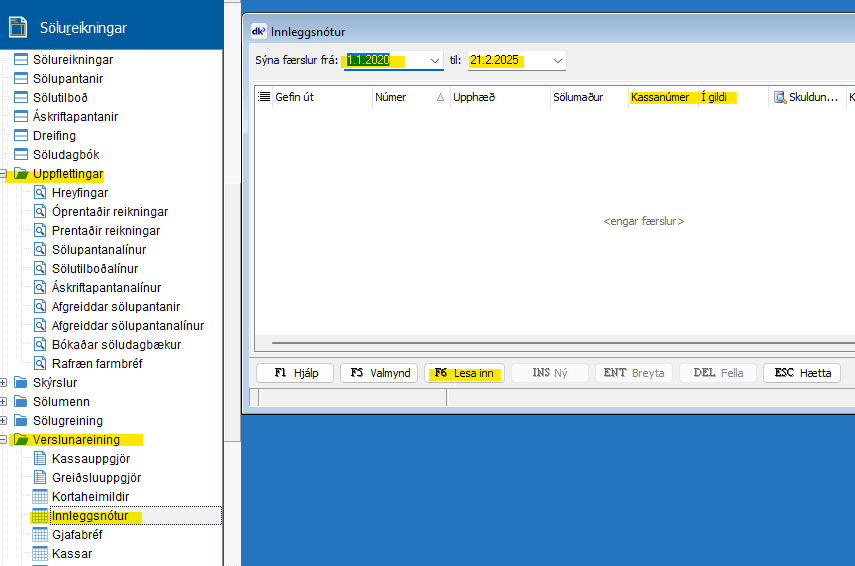Image resolution: width=855 pixels, height=566 pixels.
Task: Click the Skuldunautur column lookup icon
Action: 780,97
